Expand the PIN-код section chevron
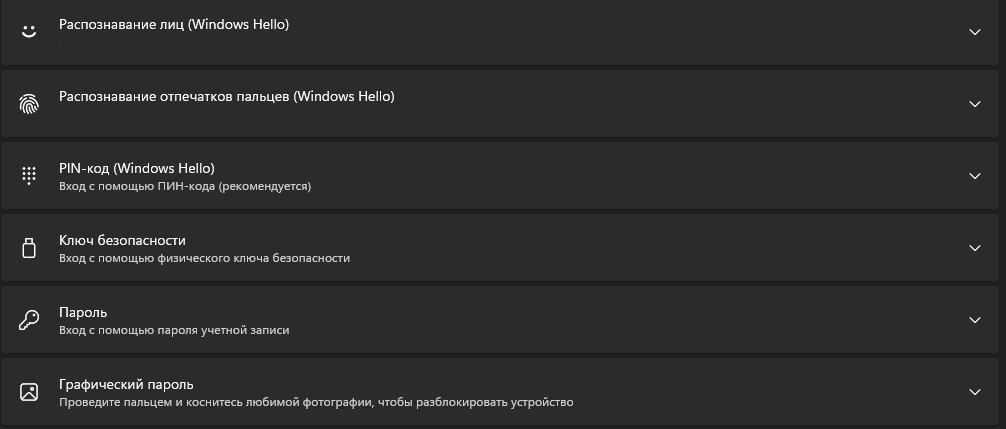Viewport: 1006px width, 429px height. 975,176
